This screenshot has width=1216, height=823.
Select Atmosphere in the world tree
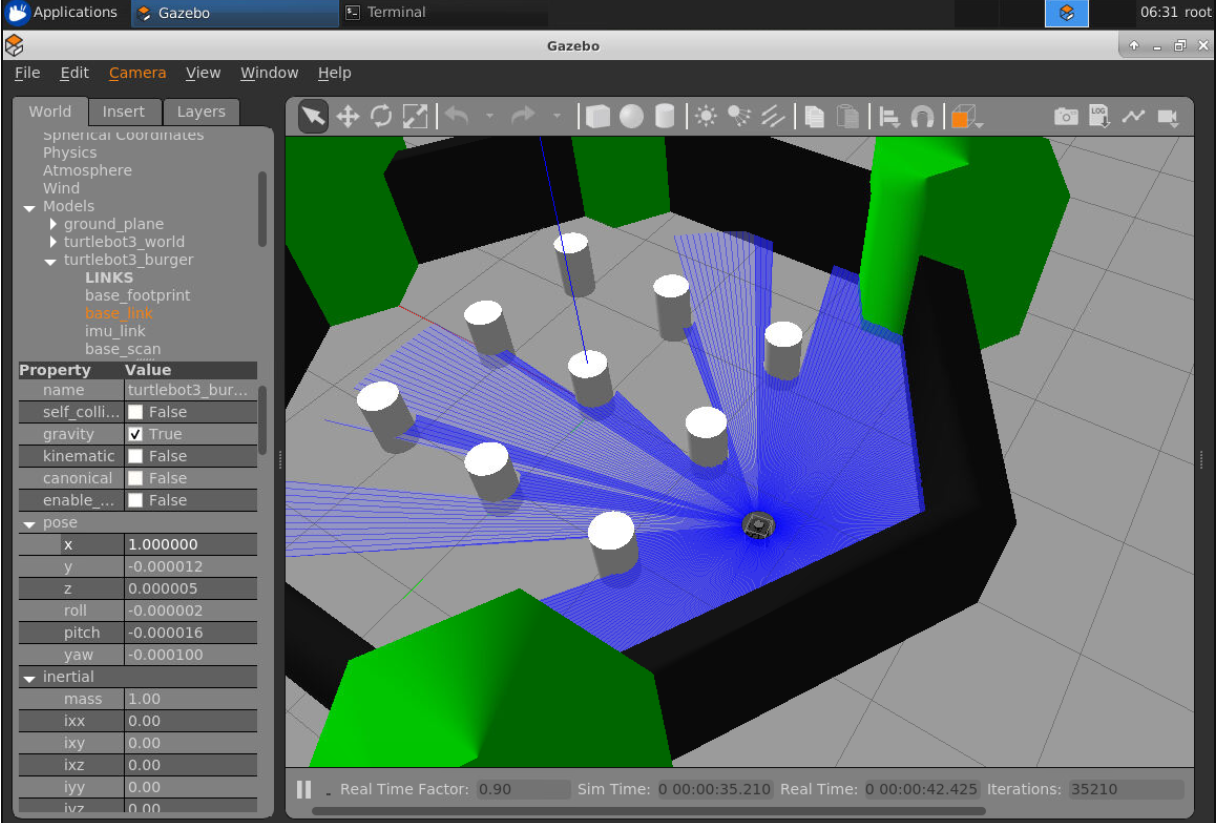tap(87, 171)
